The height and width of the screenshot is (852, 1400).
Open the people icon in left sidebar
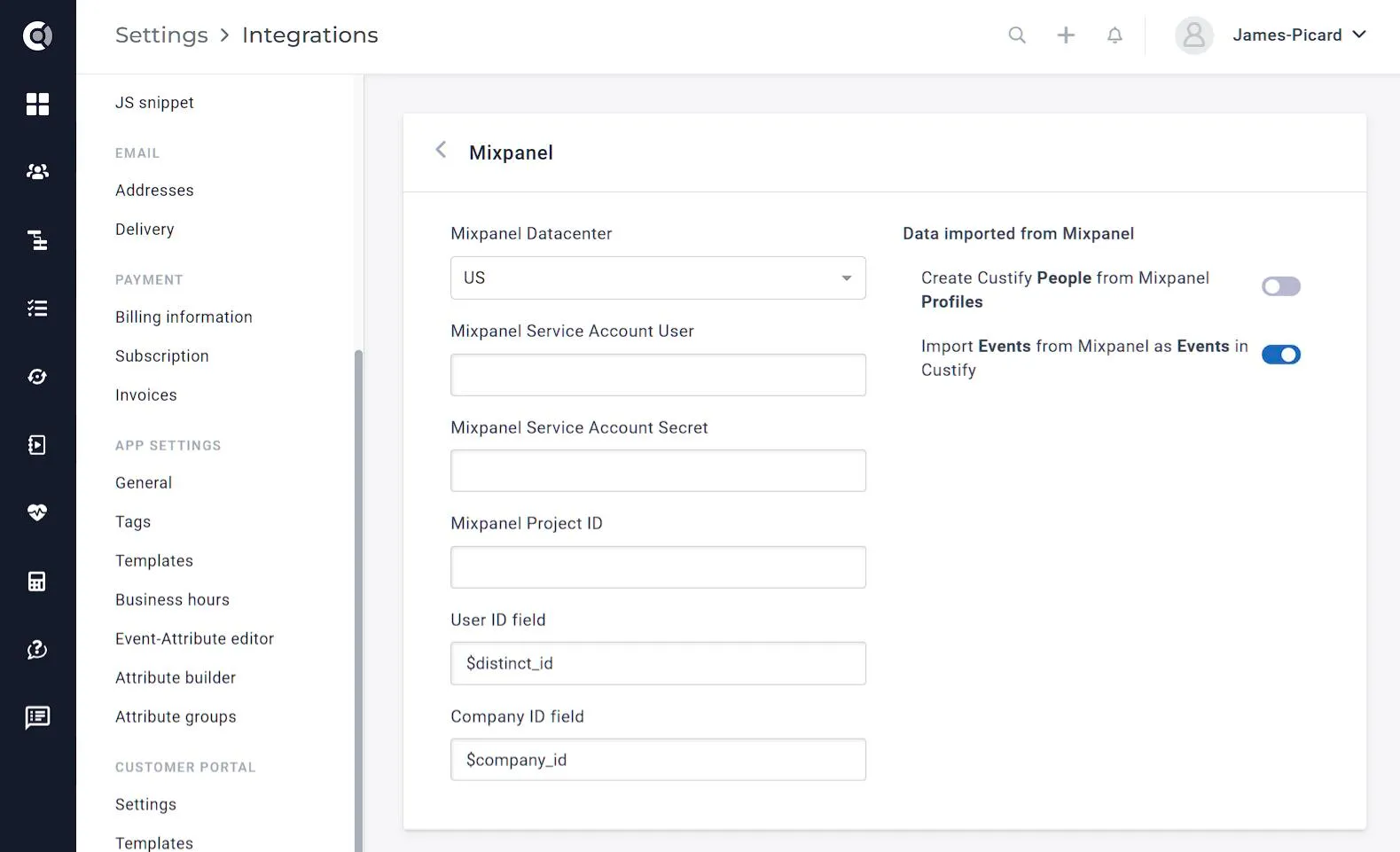tap(37, 172)
